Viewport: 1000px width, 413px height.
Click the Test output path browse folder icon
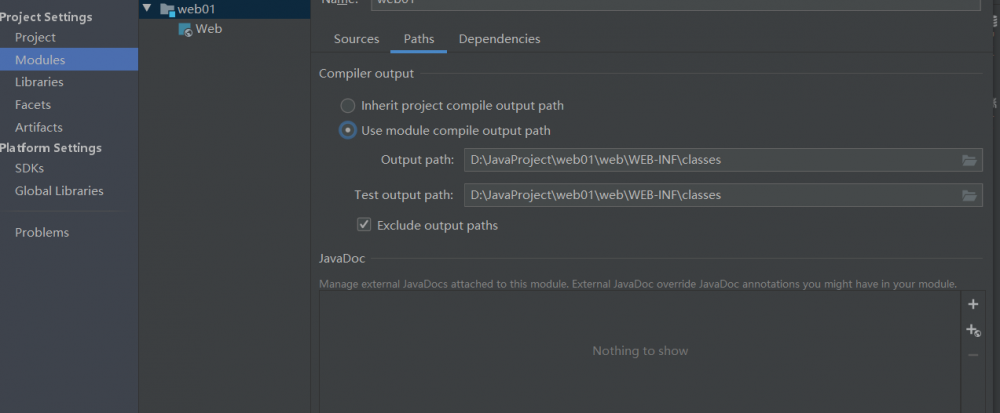coord(968,195)
